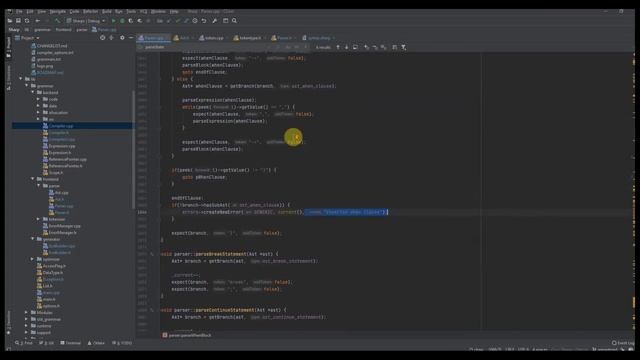Switch to the tokentype.h editor tab
The width and height of the screenshot is (640, 360).
250,38
